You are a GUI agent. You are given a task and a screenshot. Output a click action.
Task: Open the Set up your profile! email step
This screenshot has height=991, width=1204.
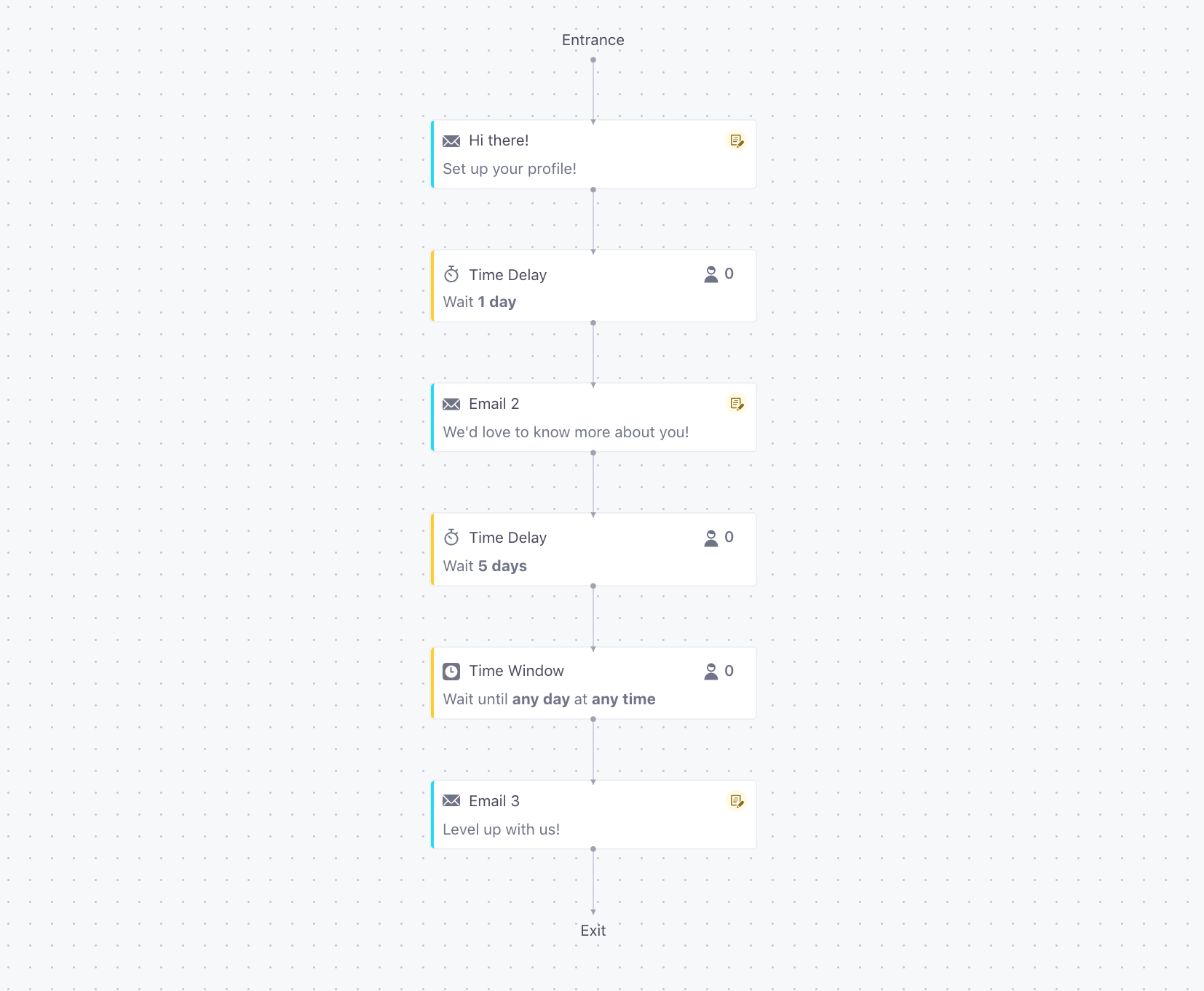594,154
